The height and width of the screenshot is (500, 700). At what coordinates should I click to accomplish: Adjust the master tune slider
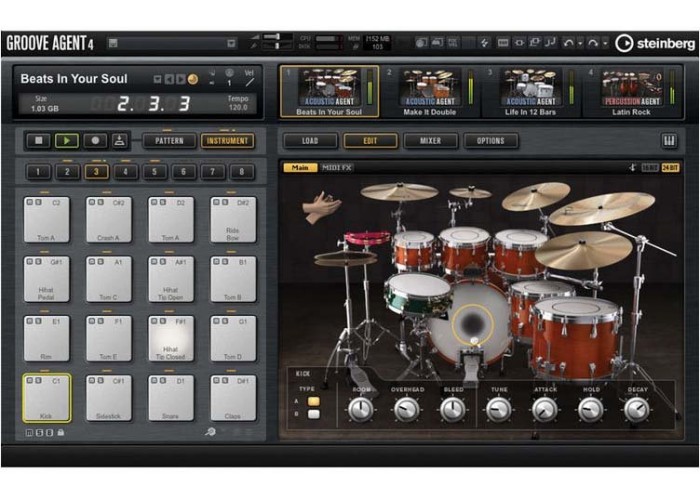(277, 46)
